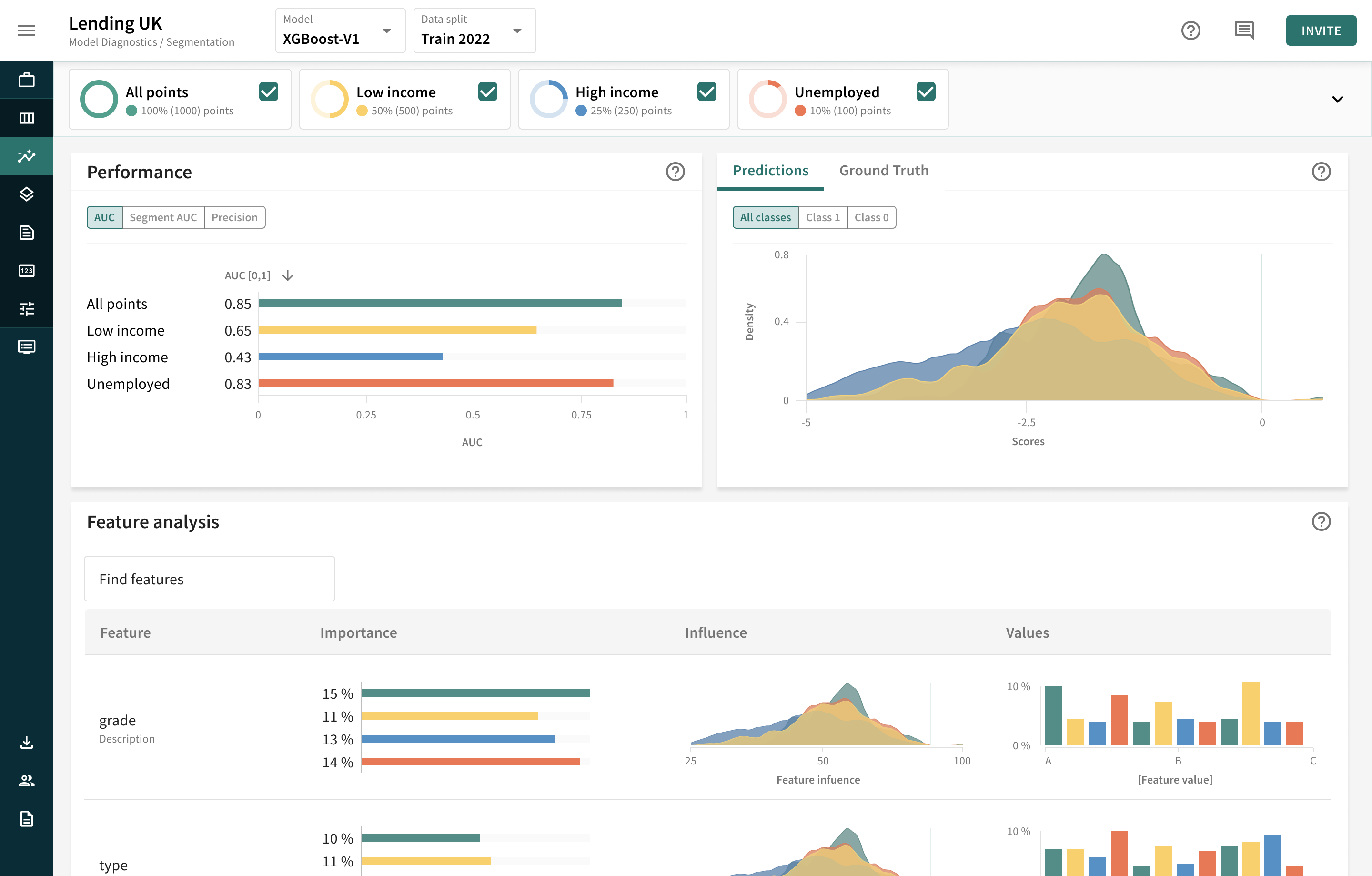Click the reports icon in sidebar
The image size is (1372, 876).
(x=27, y=232)
